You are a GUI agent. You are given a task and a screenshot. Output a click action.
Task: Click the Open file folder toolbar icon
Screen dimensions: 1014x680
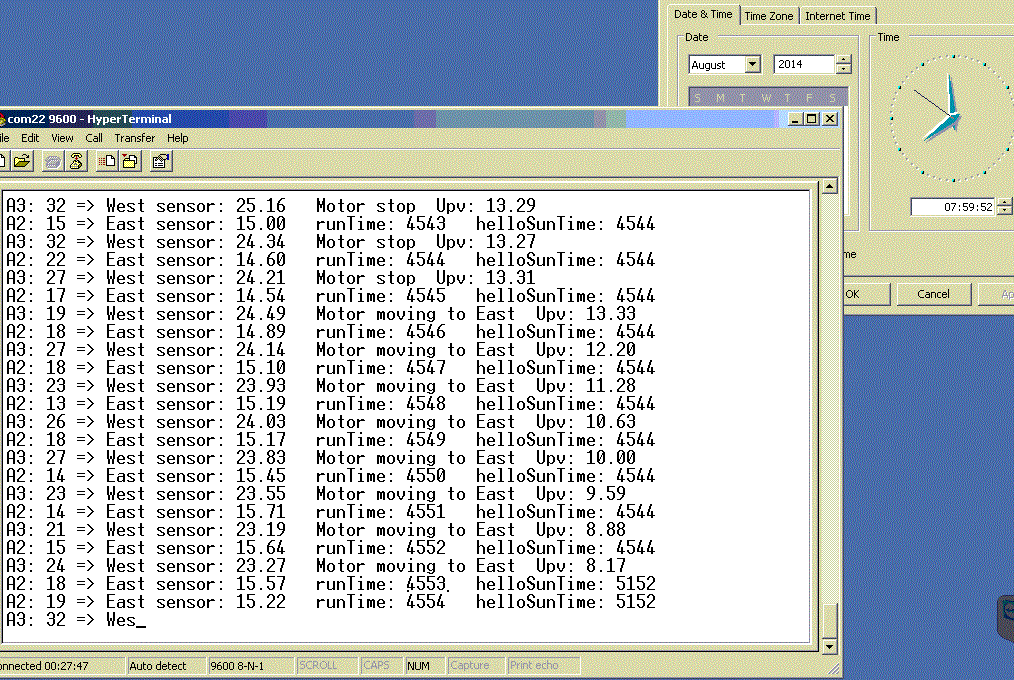(x=22, y=161)
